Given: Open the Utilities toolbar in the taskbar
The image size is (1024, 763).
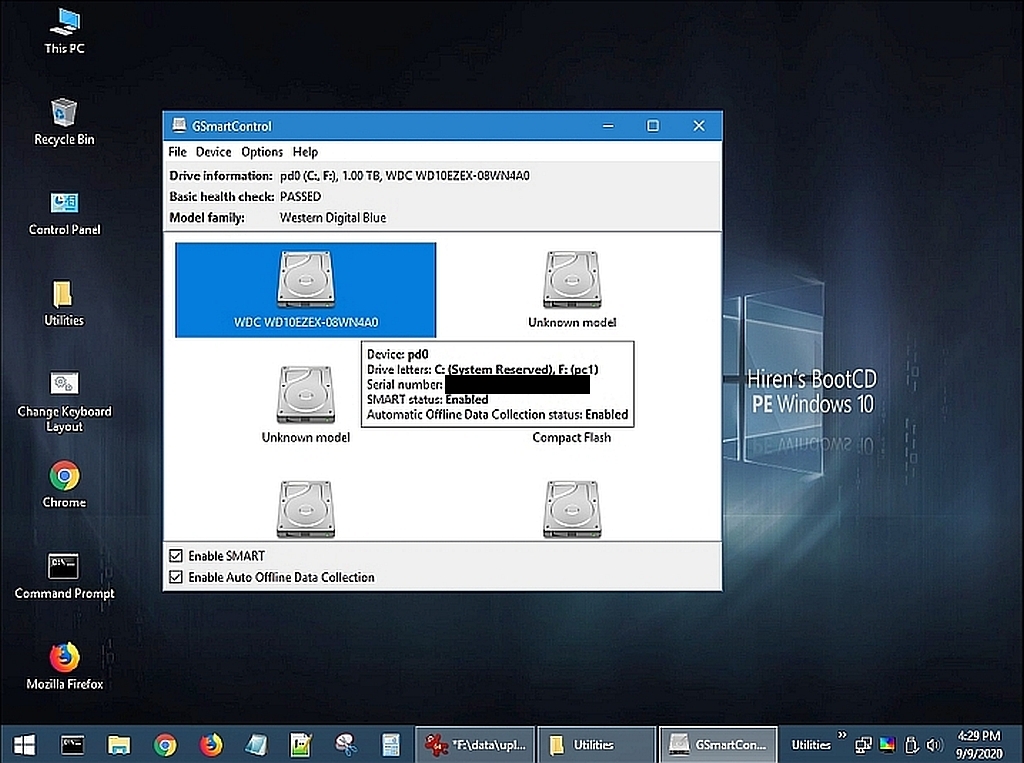Looking at the screenshot, I should [811, 745].
